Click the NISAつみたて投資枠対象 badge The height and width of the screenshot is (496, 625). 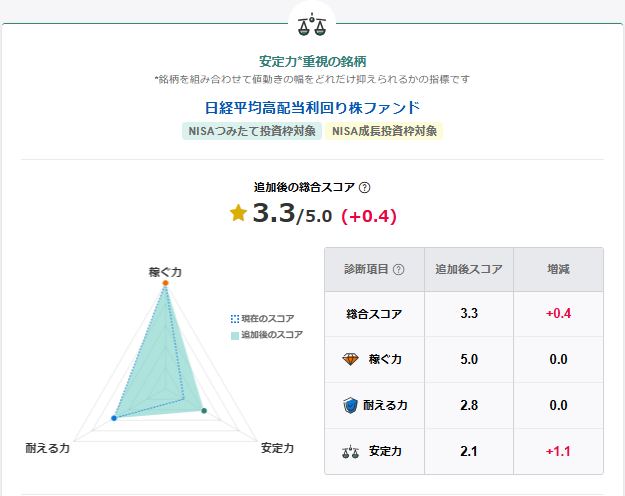(252, 131)
